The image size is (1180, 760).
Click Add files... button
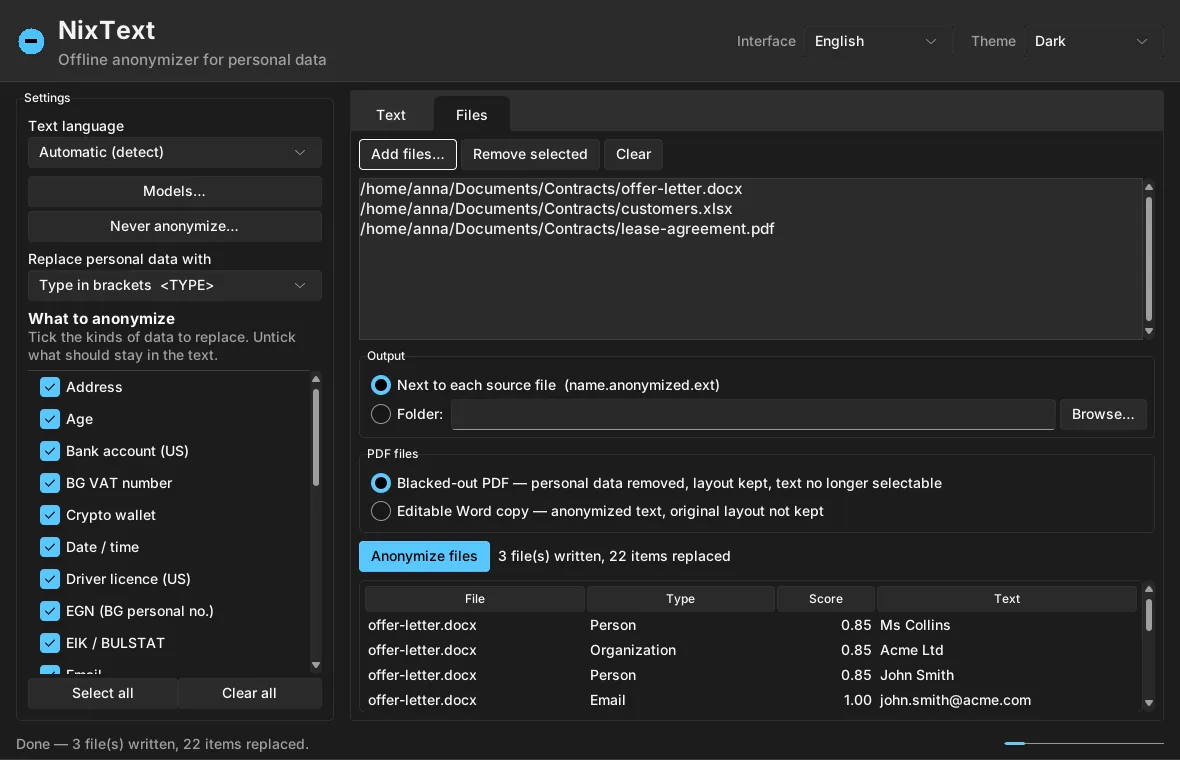point(407,154)
